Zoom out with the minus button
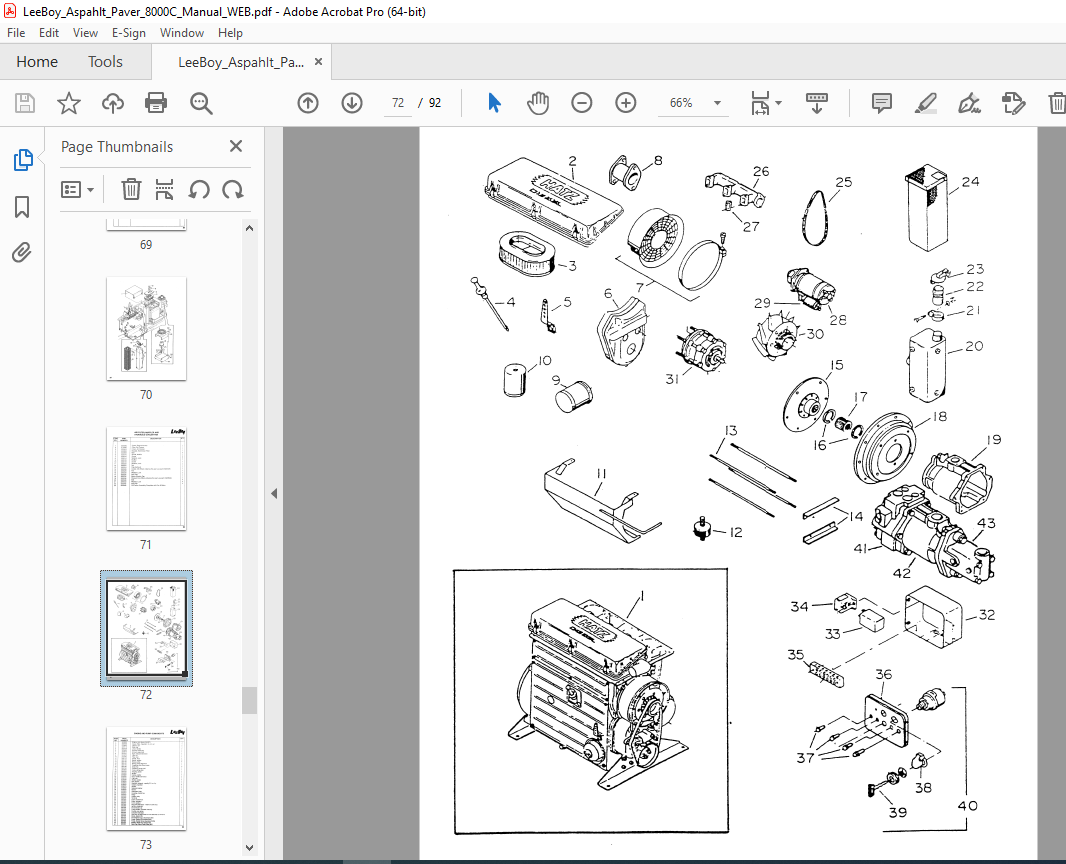This screenshot has width=1066, height=864. coord(582,103)
